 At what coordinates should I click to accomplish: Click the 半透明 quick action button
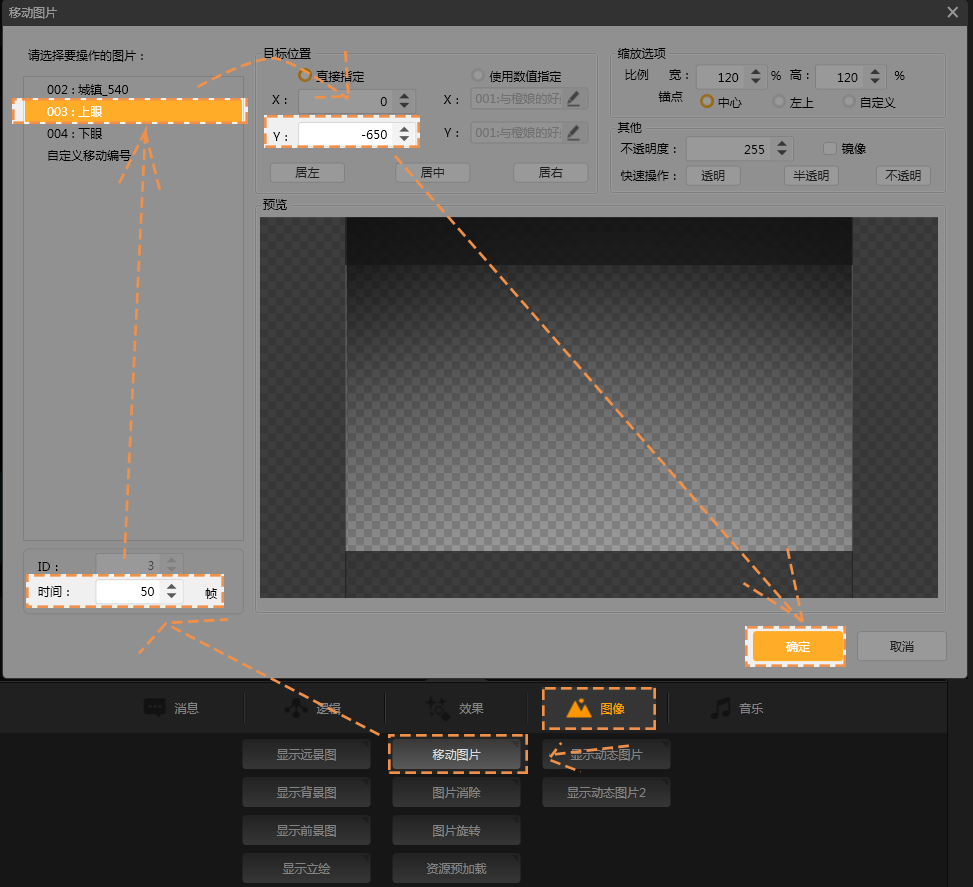pyautogui.click(x=811, y=176)
